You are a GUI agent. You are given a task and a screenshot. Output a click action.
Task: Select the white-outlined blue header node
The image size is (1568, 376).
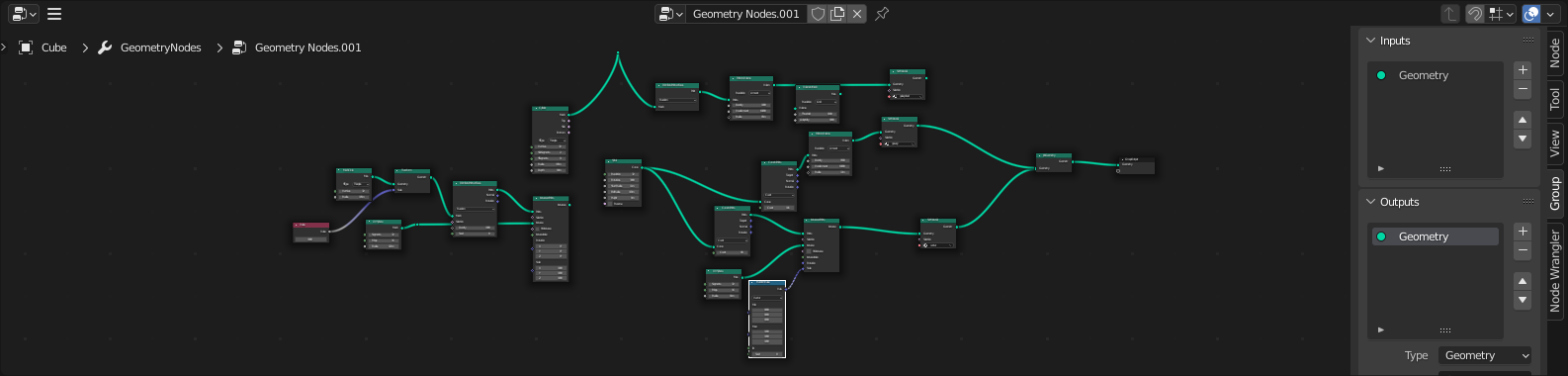[x=767, y=319]
